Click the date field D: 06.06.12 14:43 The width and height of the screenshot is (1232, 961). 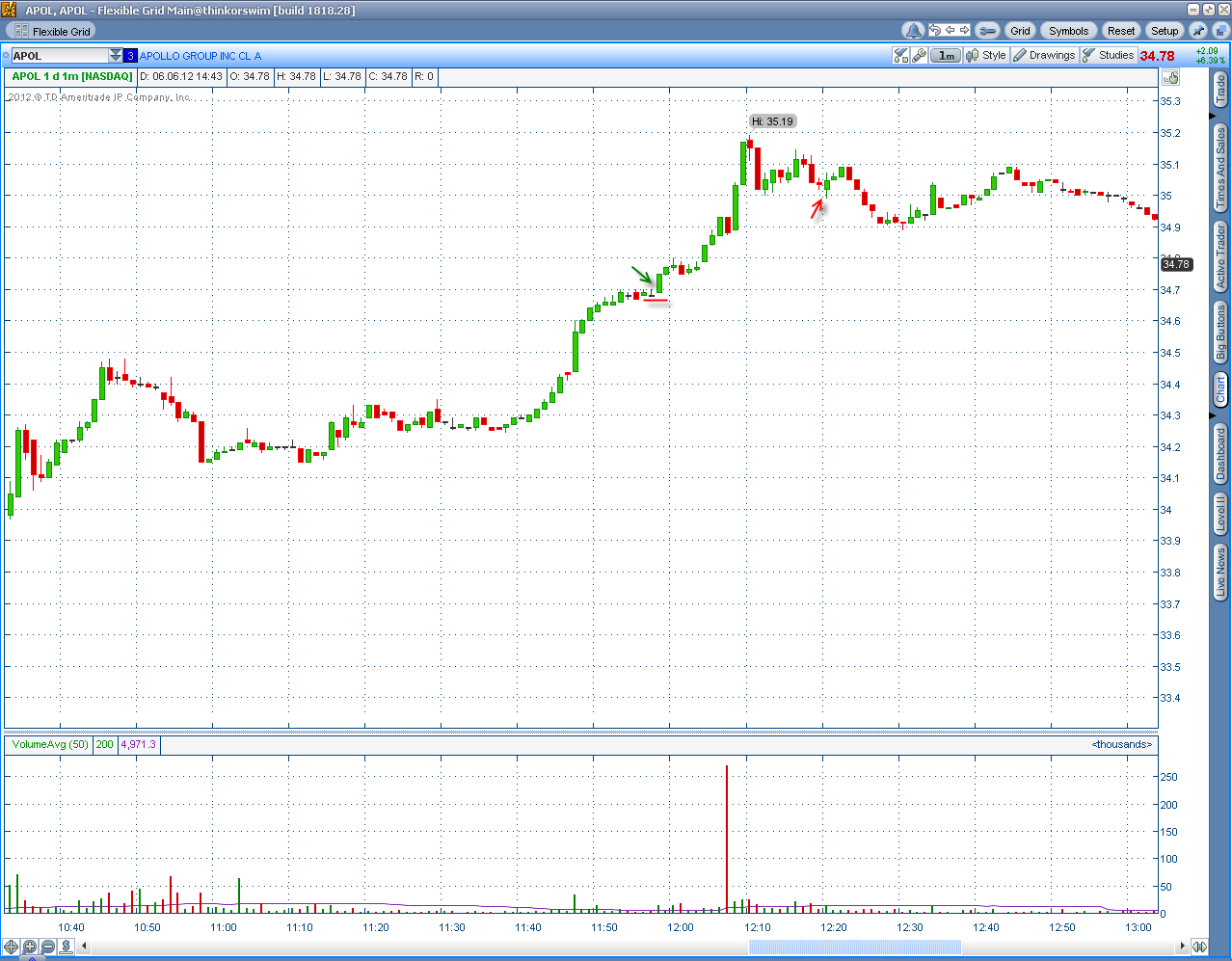(181, 76)
